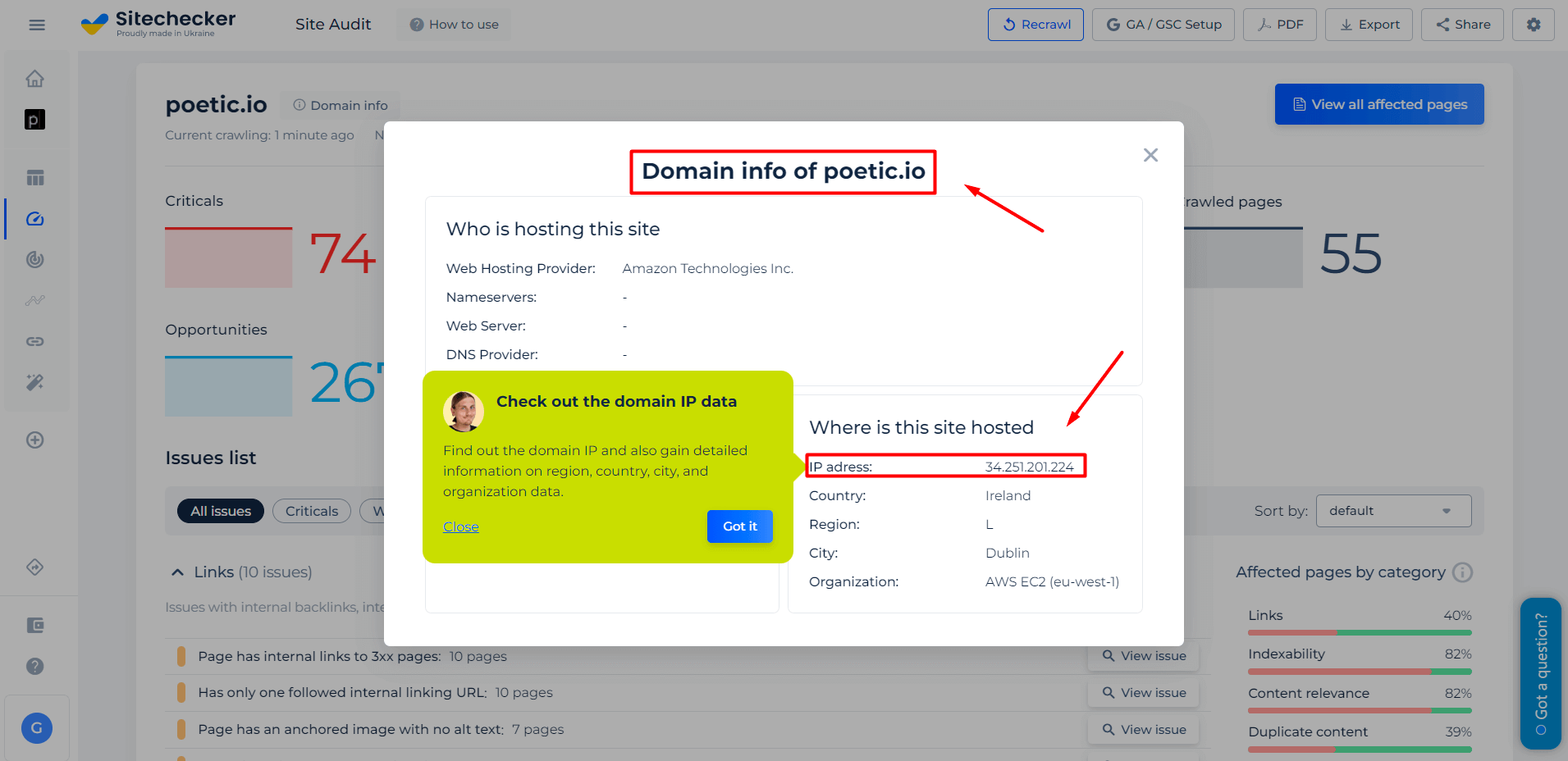This screenshot has height=761, width=1568.
Task: Click the IP address 34.251.201.224 value
Action: pyautogui.click(x=1029, y=467)
